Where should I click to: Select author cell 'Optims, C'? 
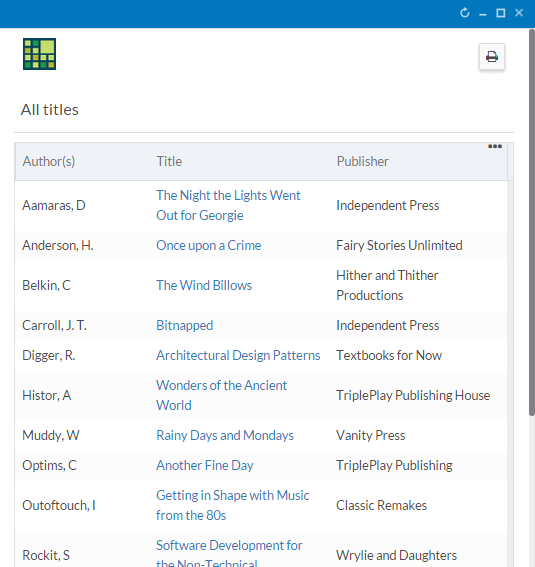pos(50,465)
